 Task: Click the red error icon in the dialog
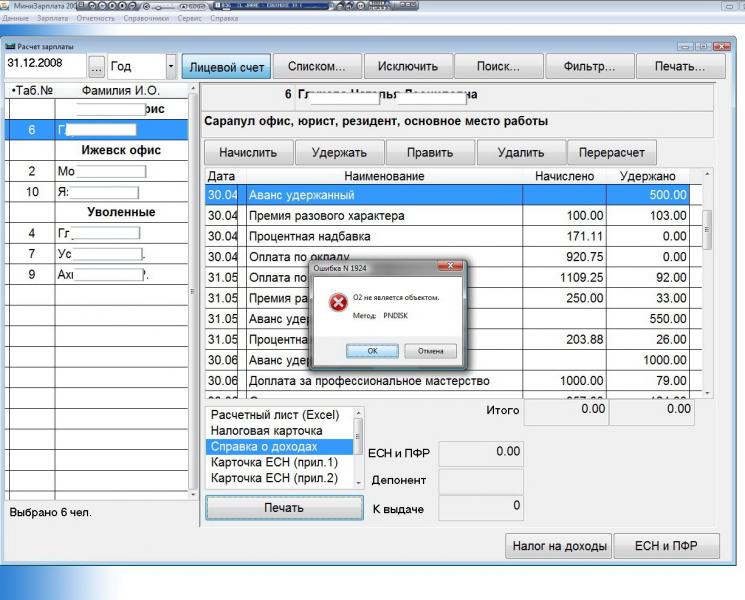point(339,302)
